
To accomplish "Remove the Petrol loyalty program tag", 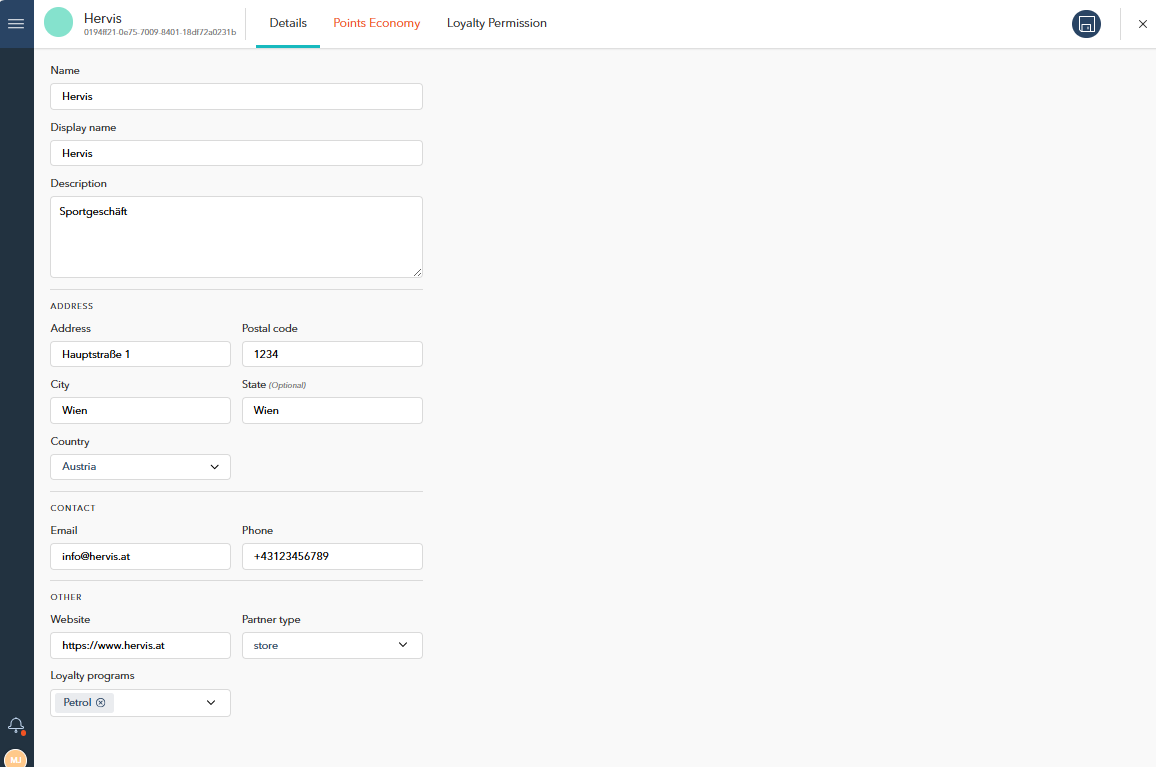I will point(101,703).
